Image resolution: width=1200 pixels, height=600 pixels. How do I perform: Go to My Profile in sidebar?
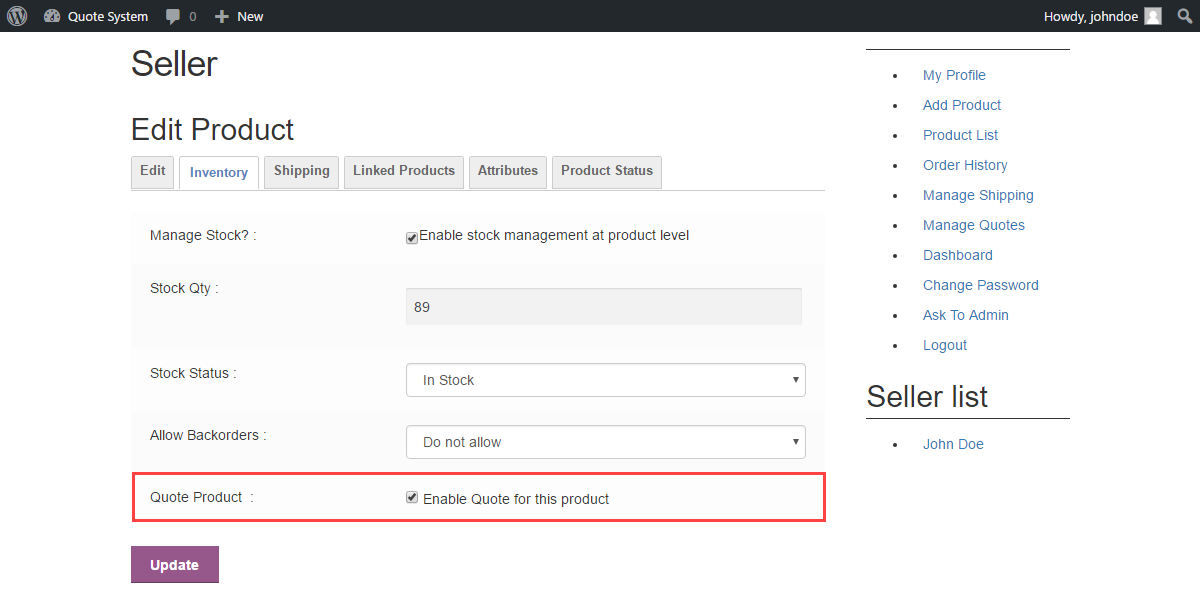[954, 75]
